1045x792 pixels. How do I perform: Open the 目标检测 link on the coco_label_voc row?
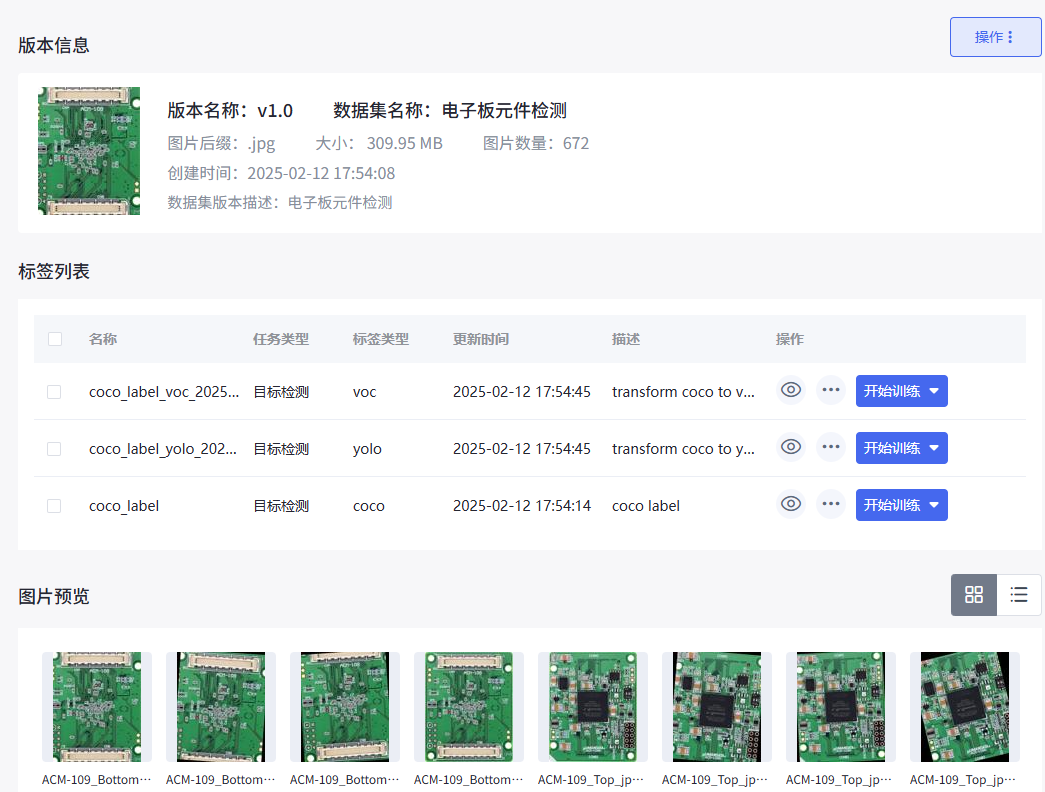coord(281,391)
